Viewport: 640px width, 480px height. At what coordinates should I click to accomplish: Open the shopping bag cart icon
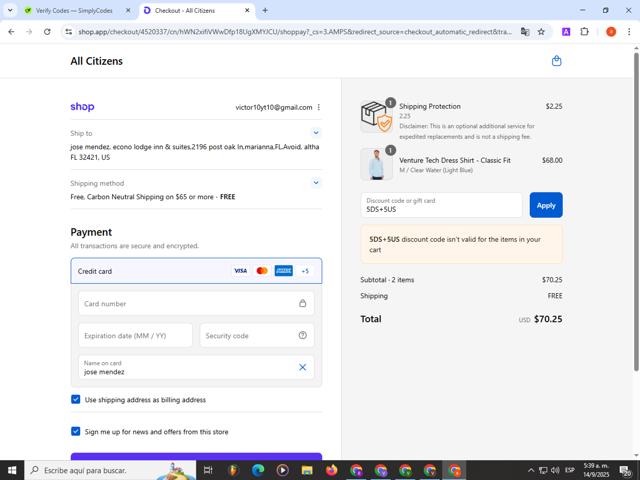556,61
